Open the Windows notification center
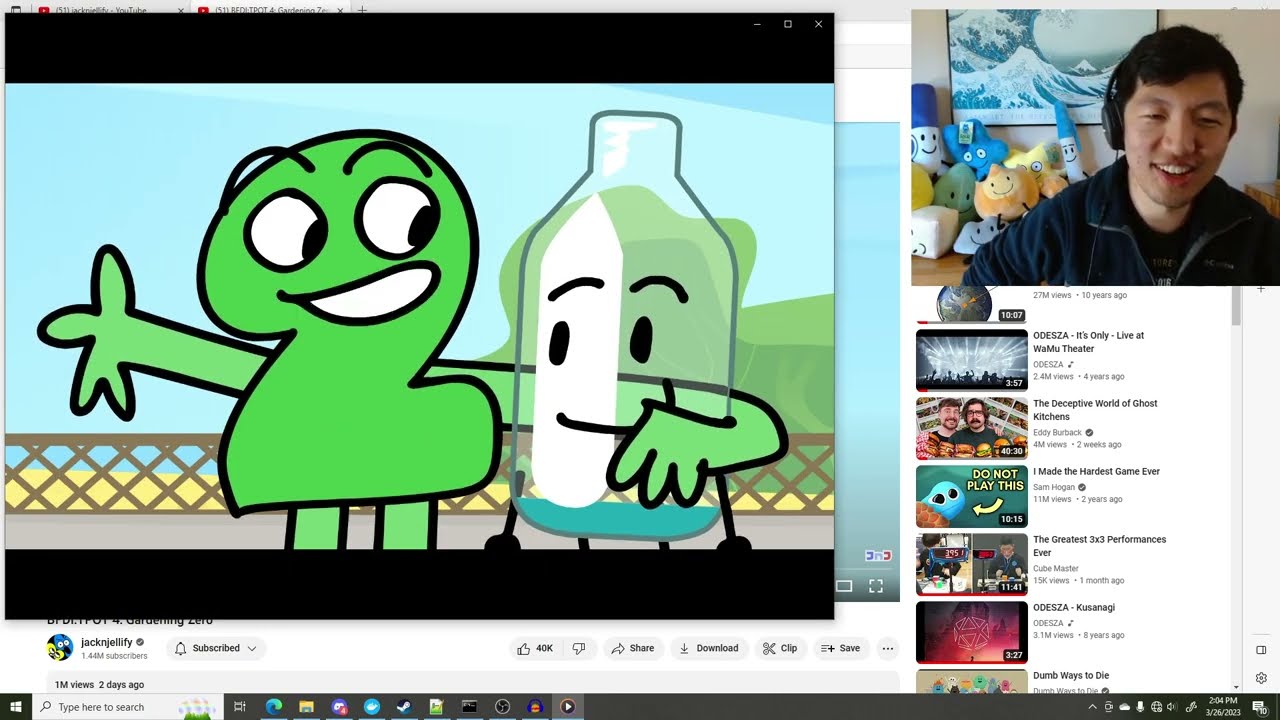Viewport: 1280px width, 720px height. tap(1259, 707)
